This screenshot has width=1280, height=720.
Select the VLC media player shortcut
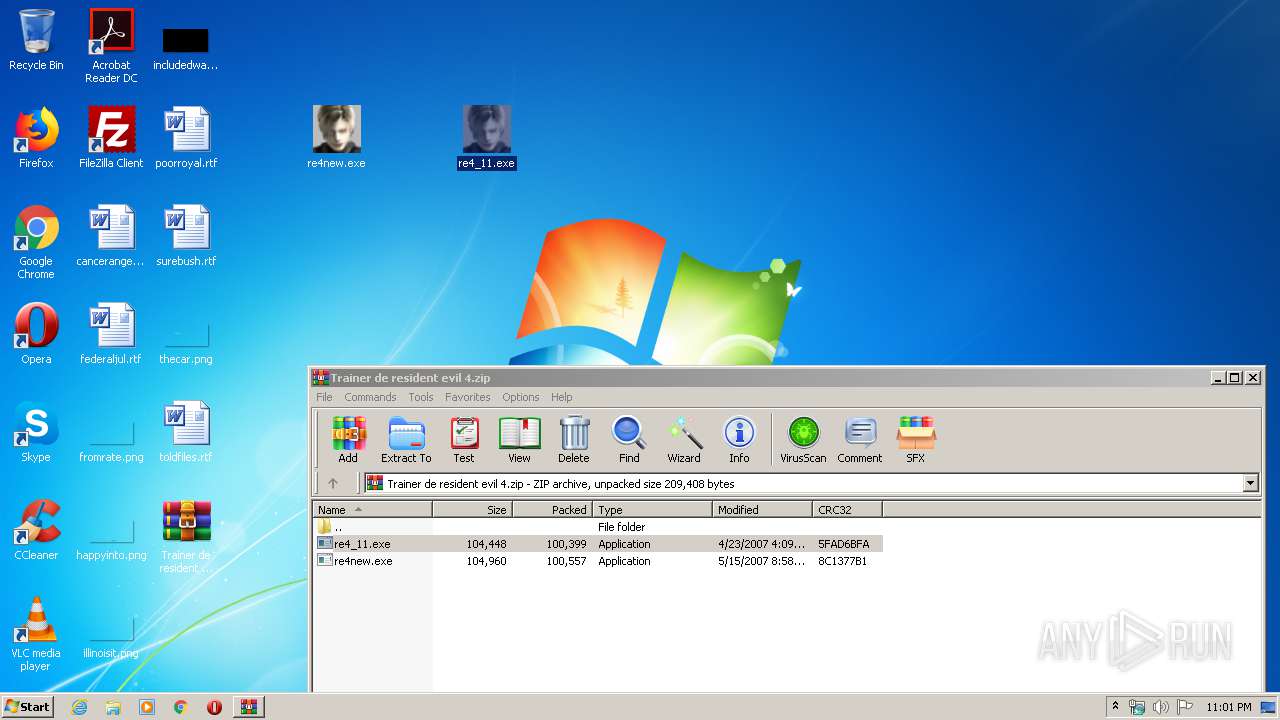click(36, 634)
